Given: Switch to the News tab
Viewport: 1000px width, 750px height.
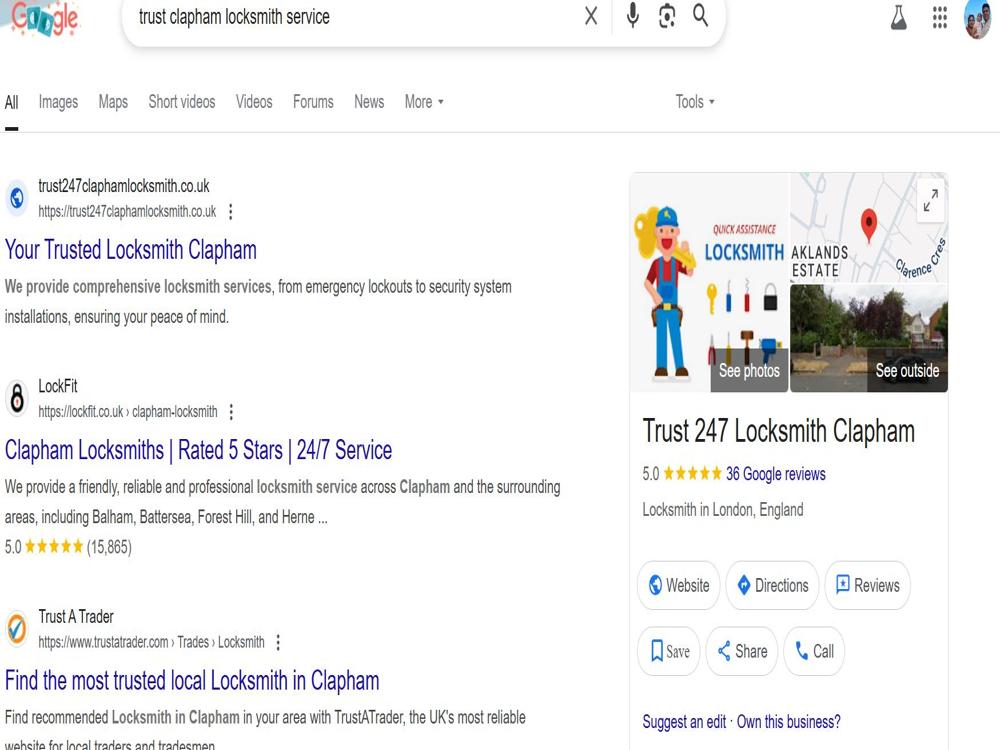Looking at the screenshot, I should [369, 102].
